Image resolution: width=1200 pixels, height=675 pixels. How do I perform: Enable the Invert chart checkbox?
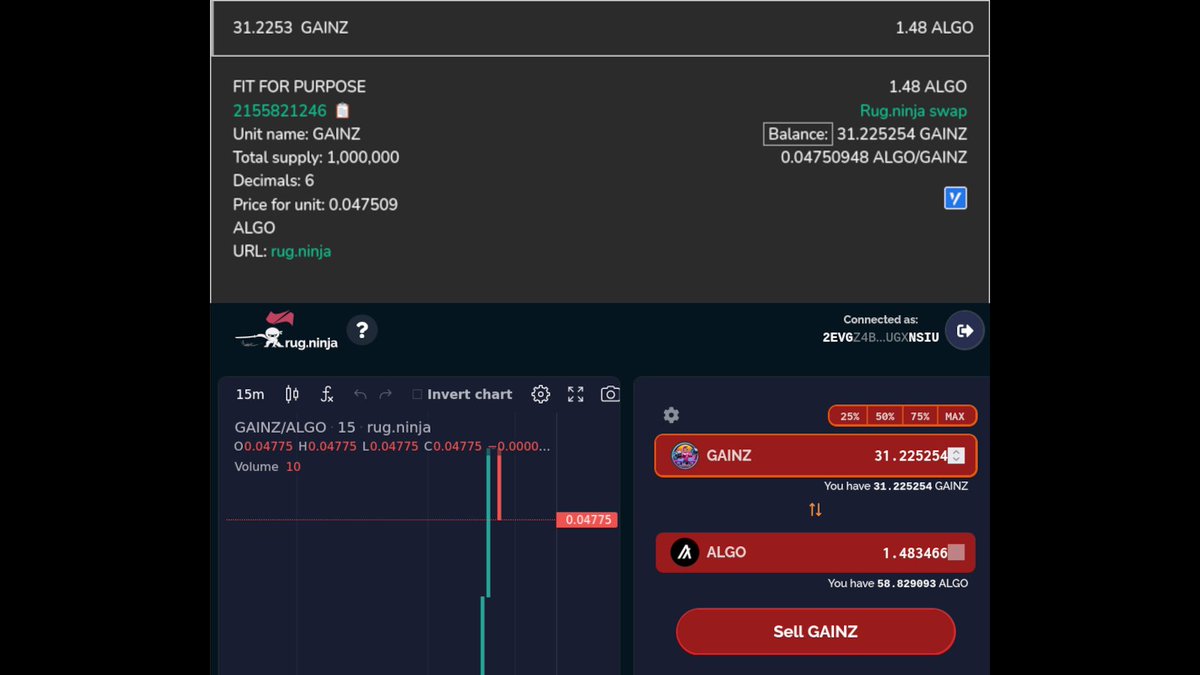(418, 394)
